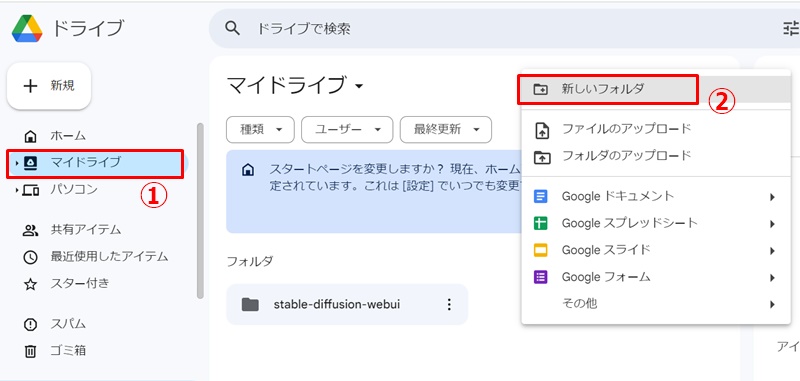
Task: Open スパム spam section
Action: point(55,324)
